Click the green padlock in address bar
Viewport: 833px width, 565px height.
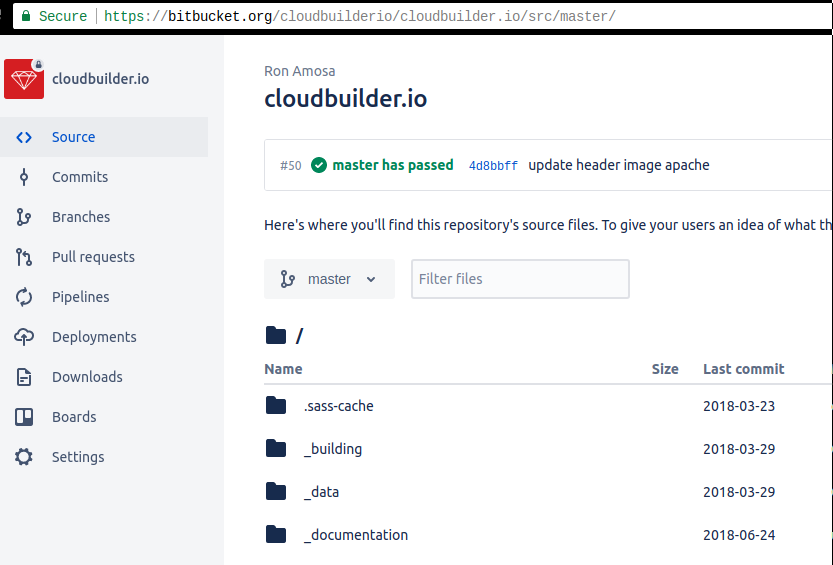(x=26, y=16)
